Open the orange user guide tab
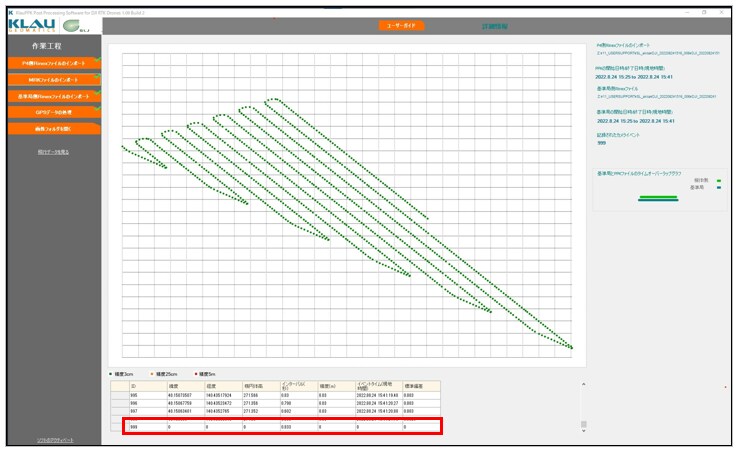The image size is (737, 452). click(x=401, y=25)
